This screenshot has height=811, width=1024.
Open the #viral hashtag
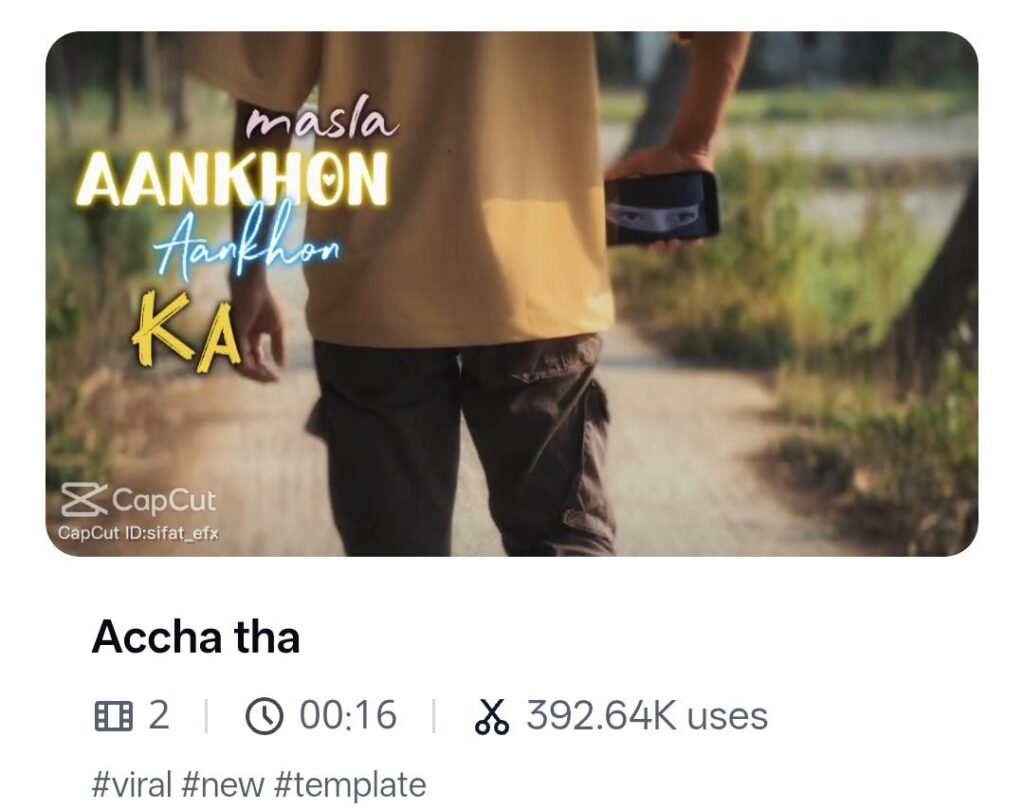click(132, 784)
